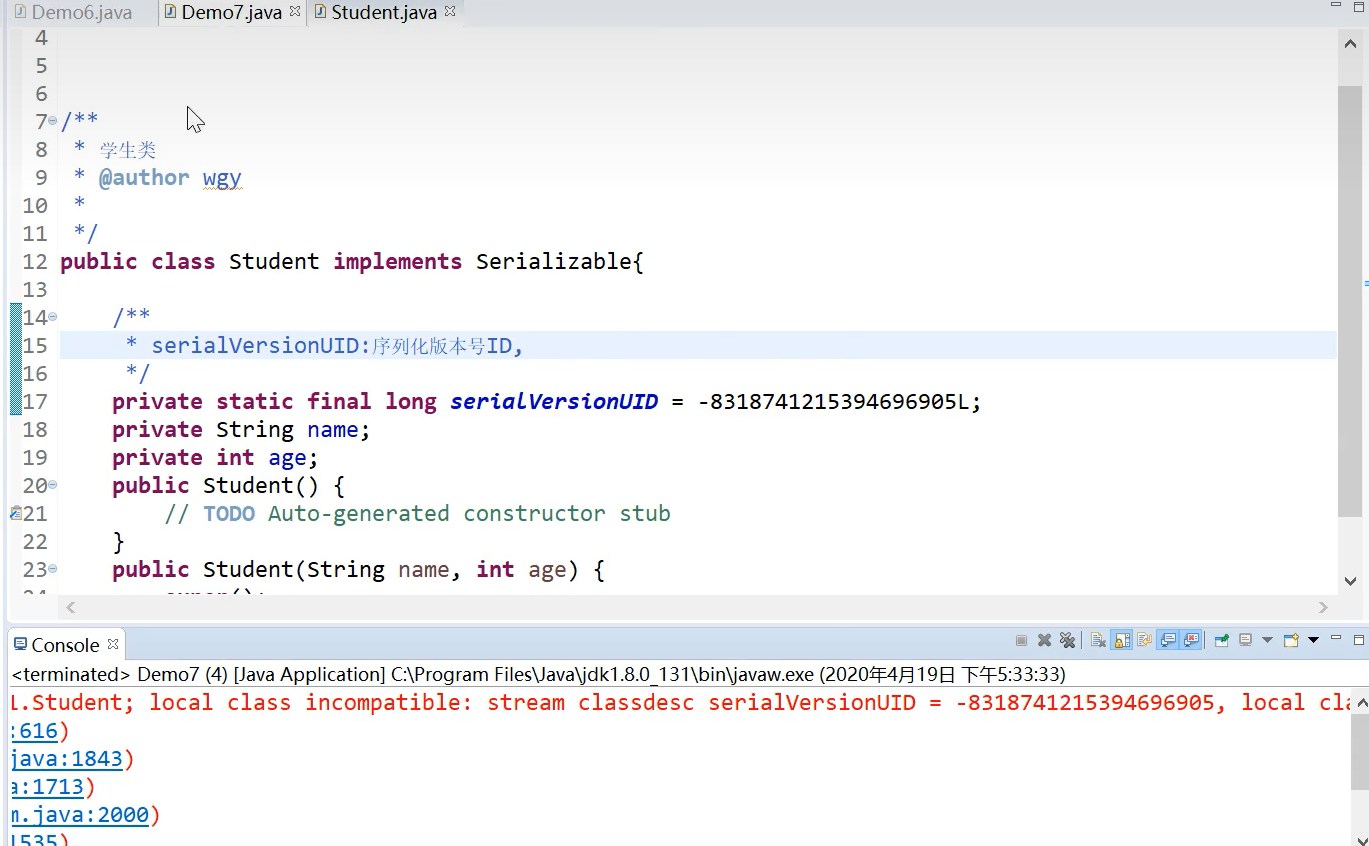Toggle Word Wrap in Console toolbar
Viewport: 1369px width, 846px height.
pos(1145,640)
